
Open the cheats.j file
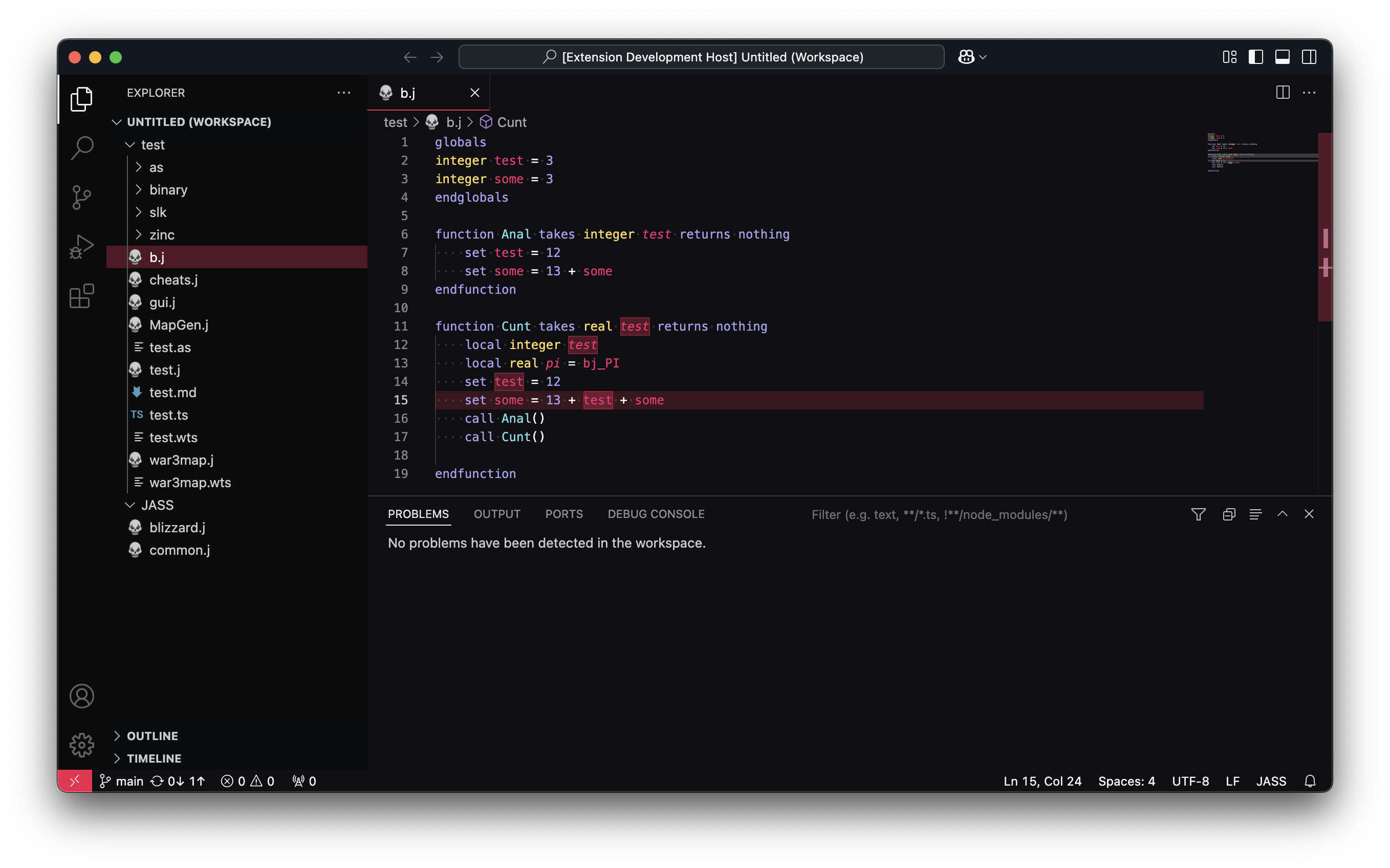(173, 279)
